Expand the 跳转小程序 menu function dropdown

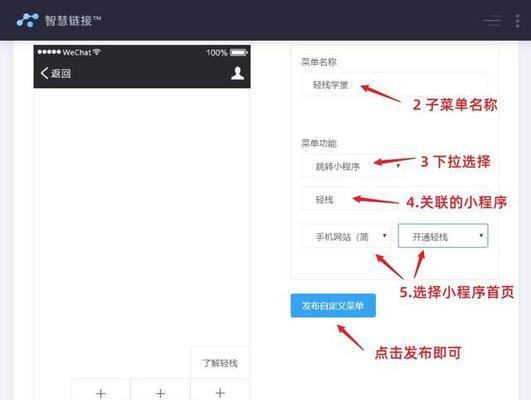coord(353,166)
